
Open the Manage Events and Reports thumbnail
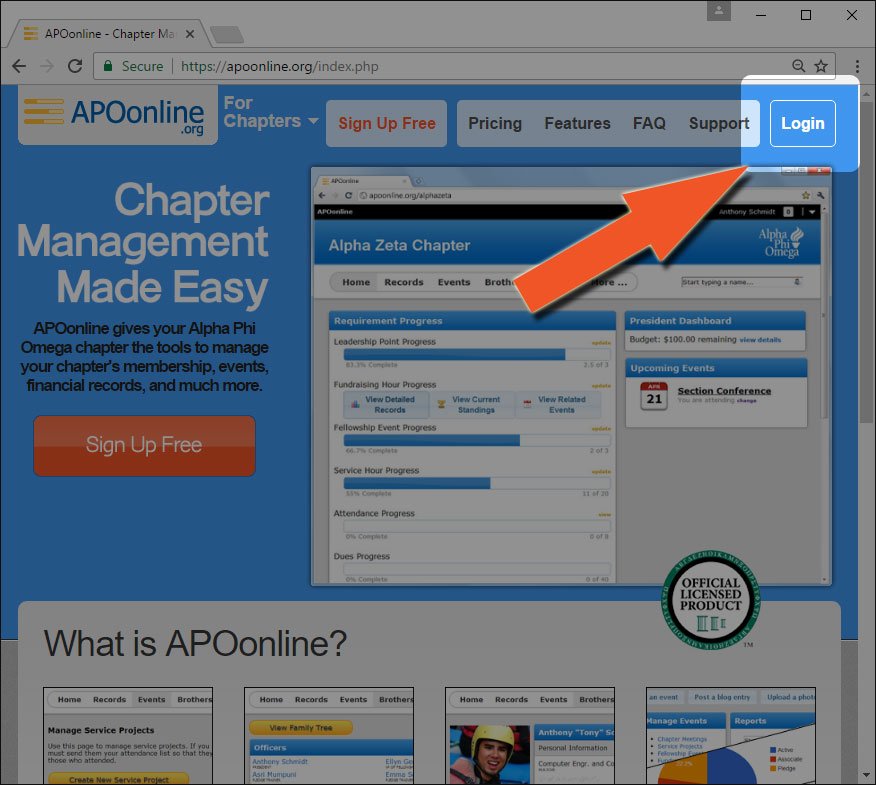(x=731, y=735)
